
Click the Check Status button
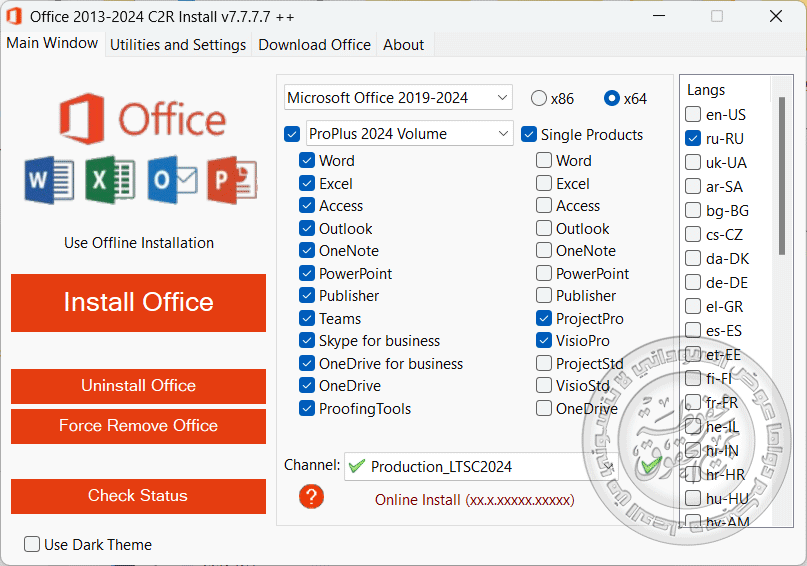click(138, 496)
